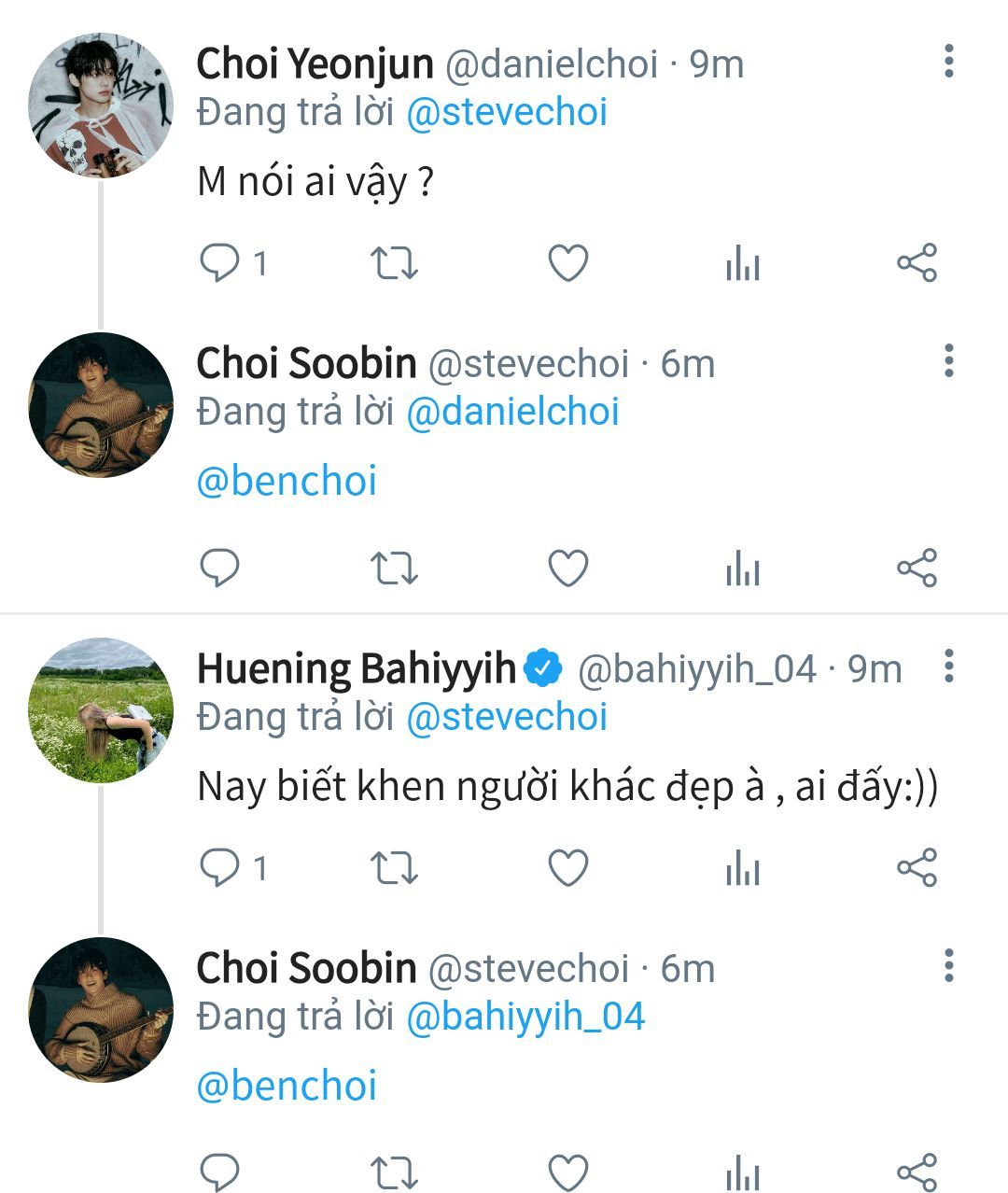This screenshot has width=1008, height=1193.
Task: Reply to Huening Bahiyyih's tweet
Action: point(220,868)
